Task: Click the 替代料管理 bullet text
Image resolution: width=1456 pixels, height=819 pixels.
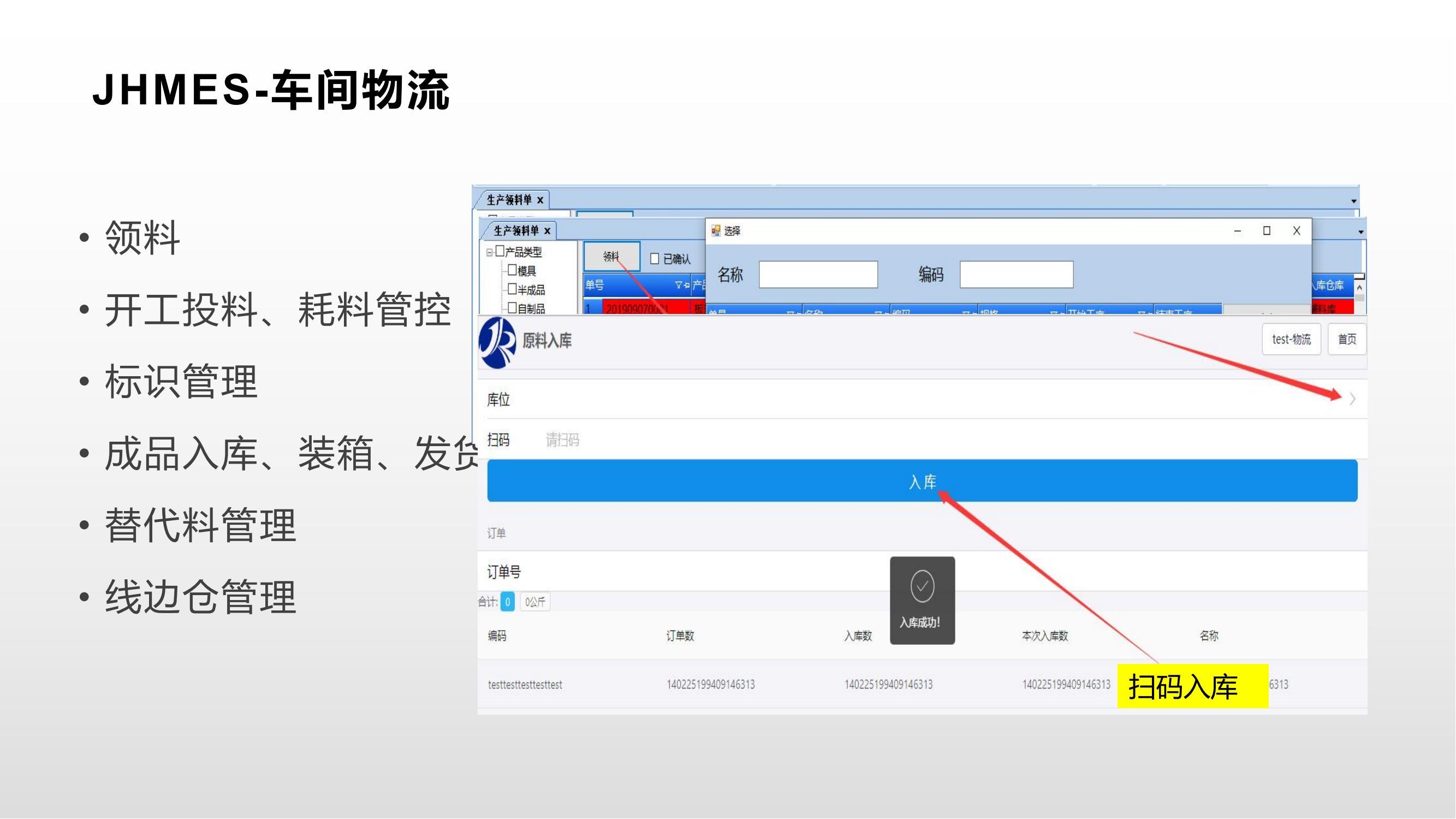Action: pyautogui.click(x=201, y=525)
